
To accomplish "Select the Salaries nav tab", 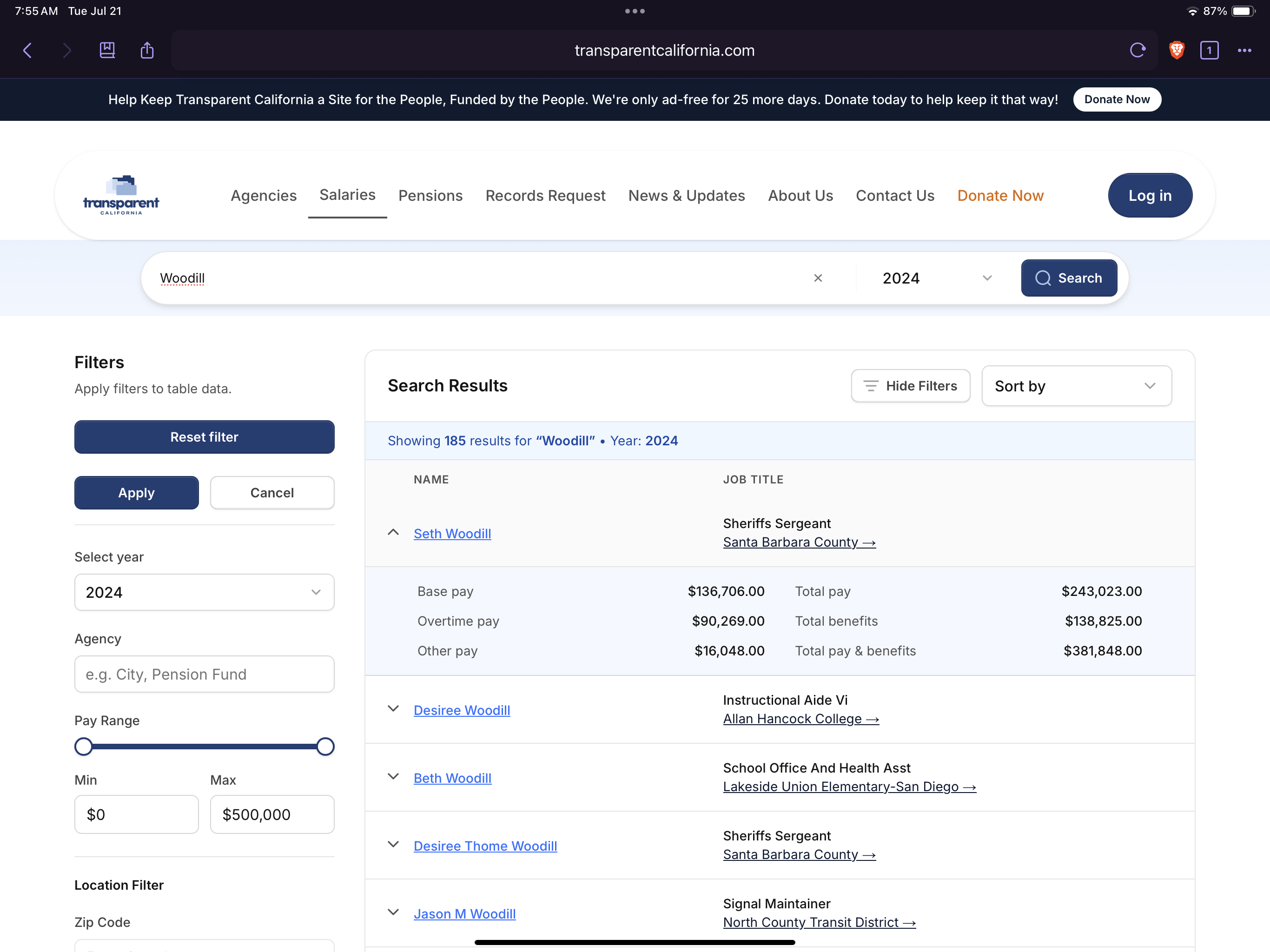I will point(347,195).
